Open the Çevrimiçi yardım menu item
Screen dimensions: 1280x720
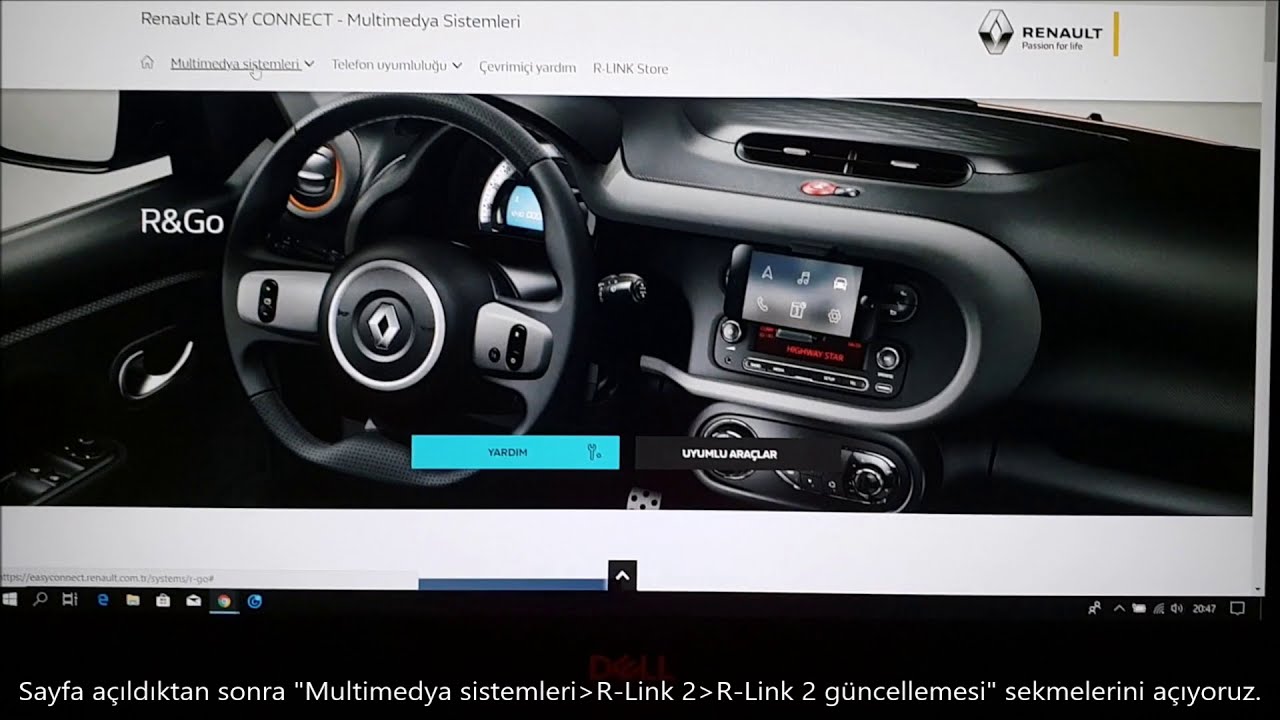(527, 67)
